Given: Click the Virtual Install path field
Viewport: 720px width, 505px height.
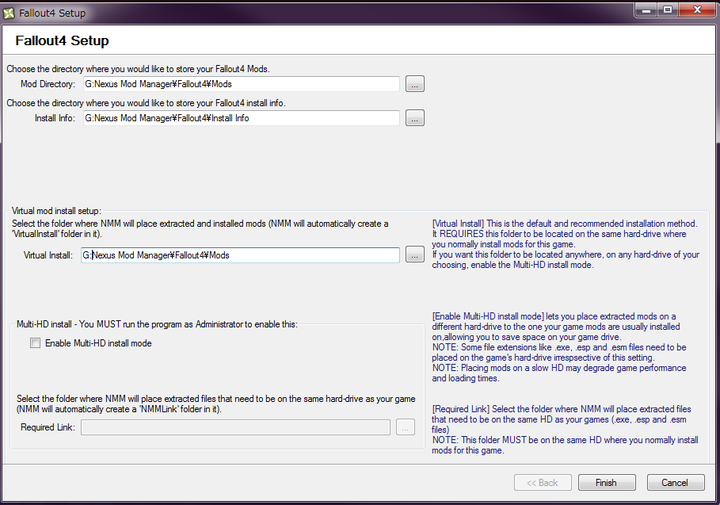Looking at the screenshot, I should (240, 255).
